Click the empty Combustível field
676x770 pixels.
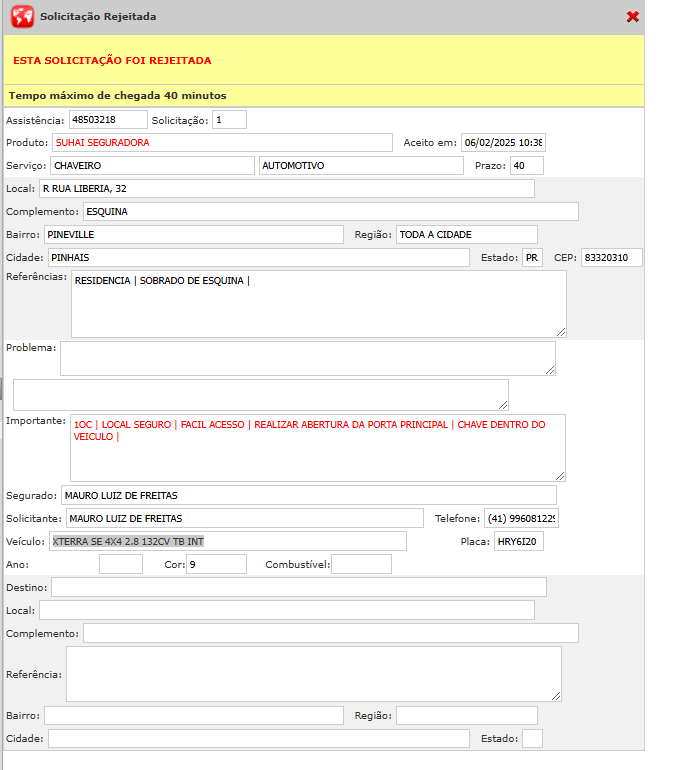(x=362, y=565)
